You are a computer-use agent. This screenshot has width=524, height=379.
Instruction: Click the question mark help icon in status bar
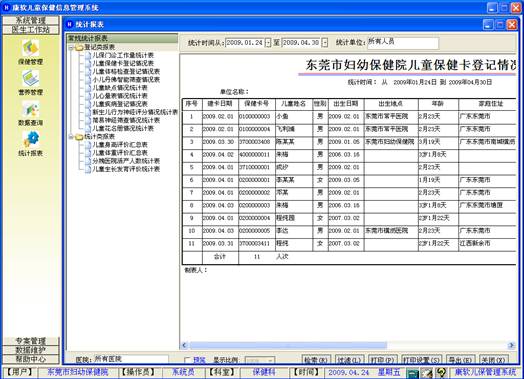(441, 372)
